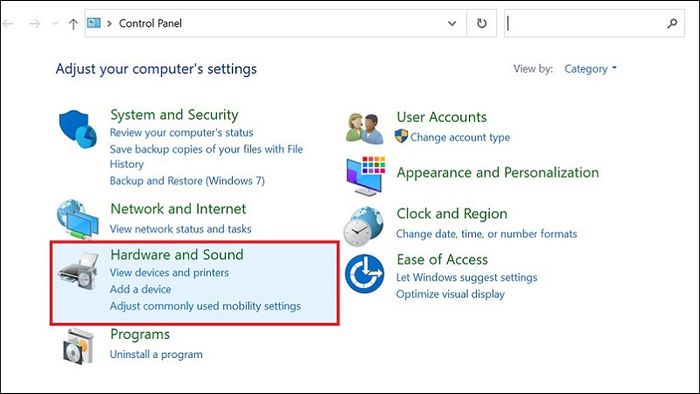
Task: Open Review your computer's status
Action: click(x=182, y=133)
